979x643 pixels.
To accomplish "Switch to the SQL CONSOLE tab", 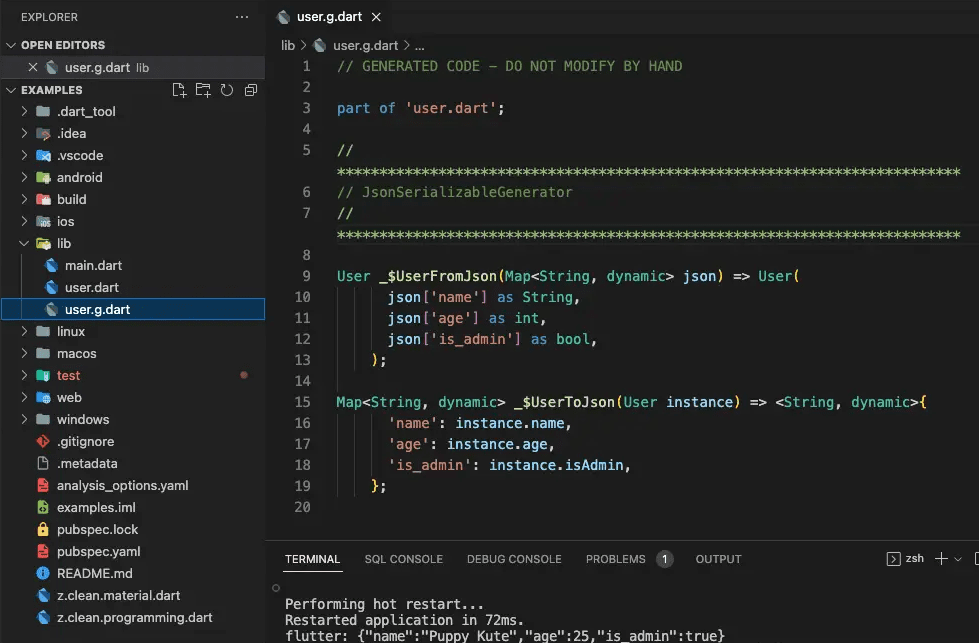I will (x=403, y=559).
